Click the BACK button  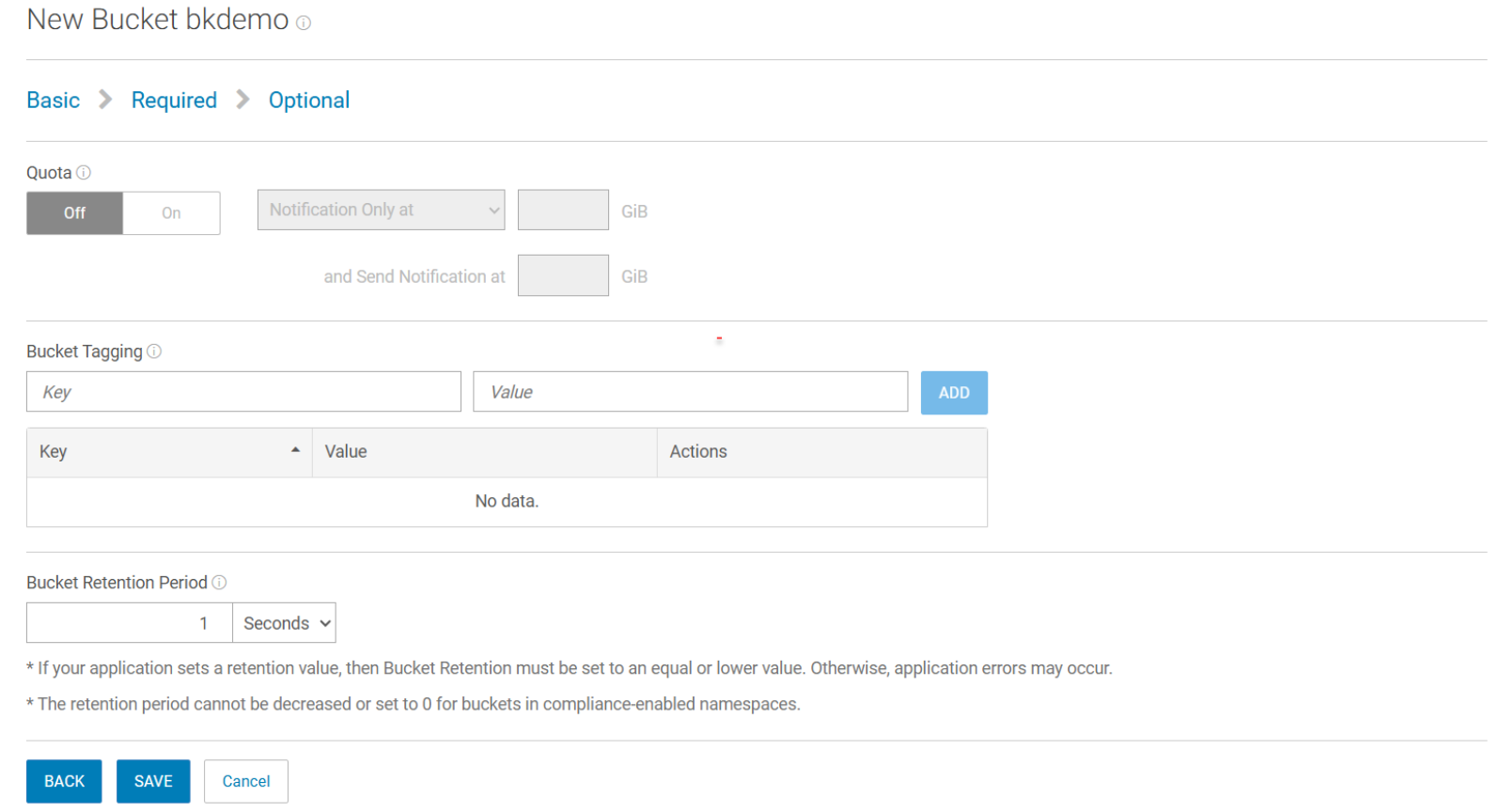[64, 781]
